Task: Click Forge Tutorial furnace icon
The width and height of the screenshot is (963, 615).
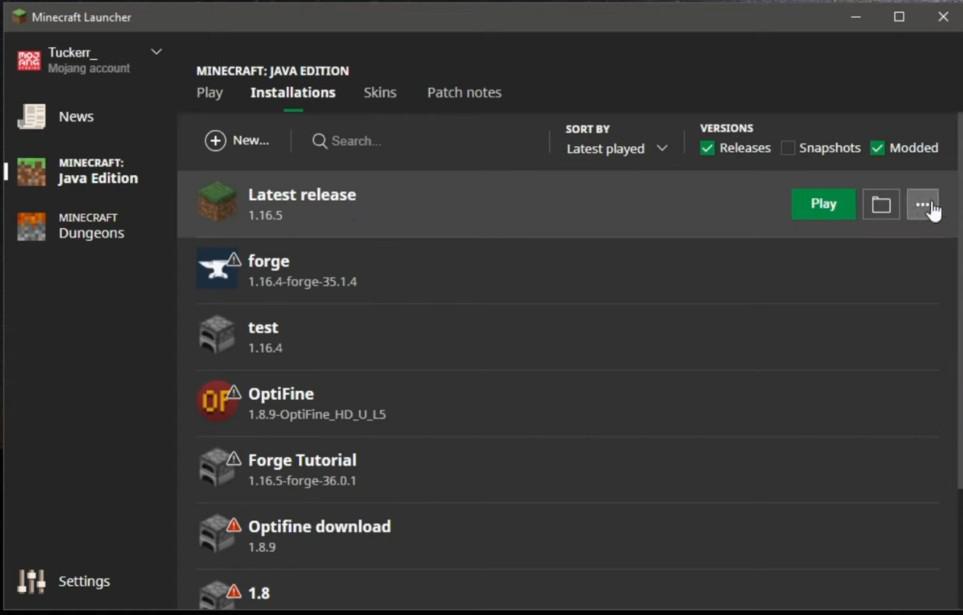Action: pyautogui.click(x=217, y=468)
